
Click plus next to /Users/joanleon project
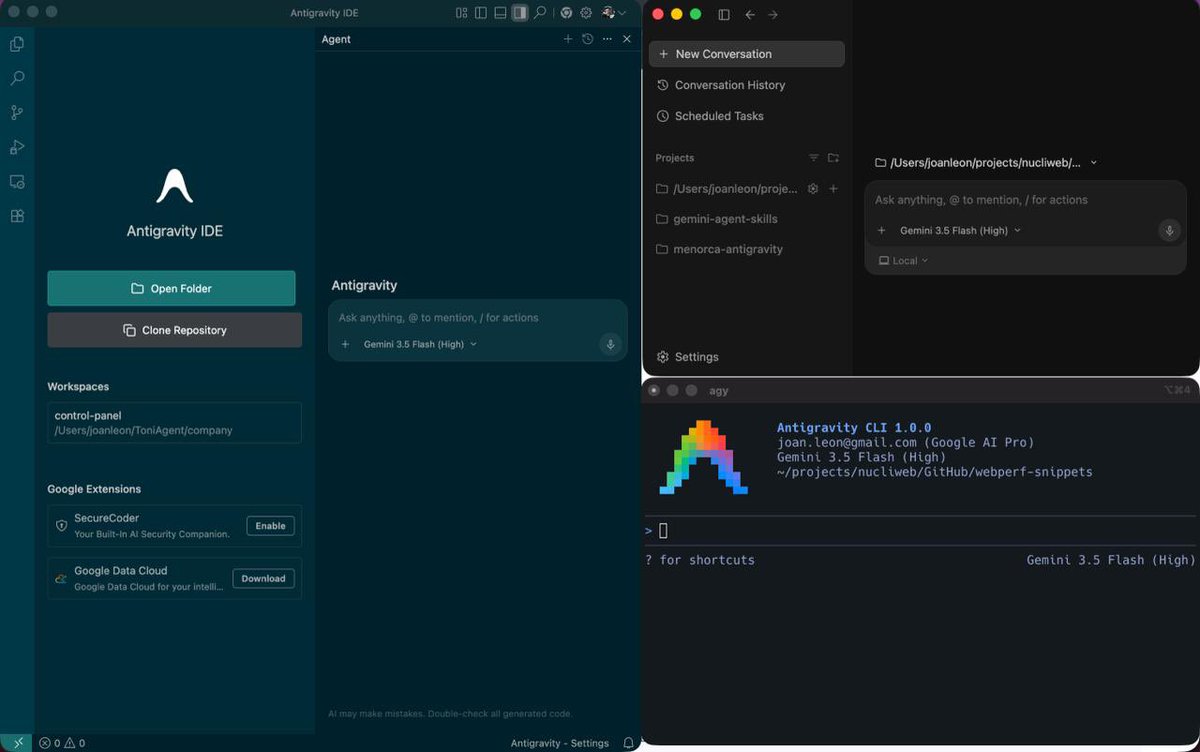[833, 188]
